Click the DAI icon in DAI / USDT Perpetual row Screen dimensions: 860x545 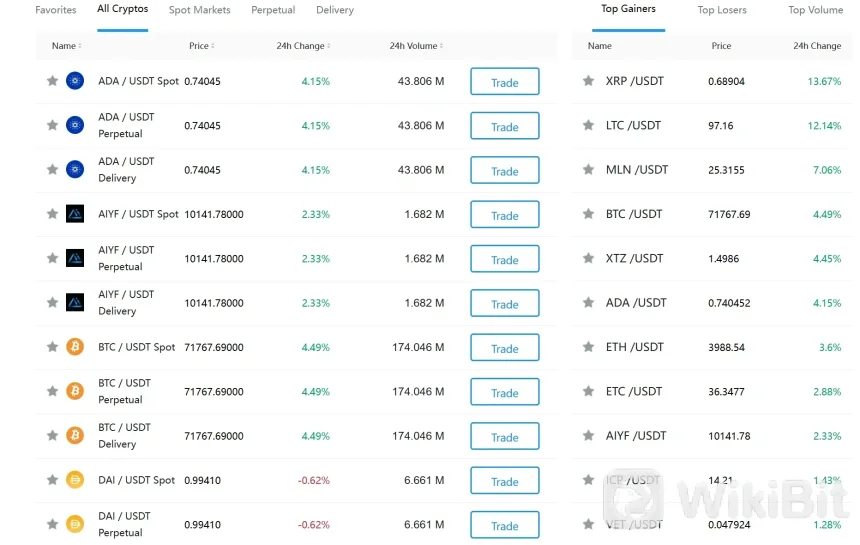coord(75,524)
